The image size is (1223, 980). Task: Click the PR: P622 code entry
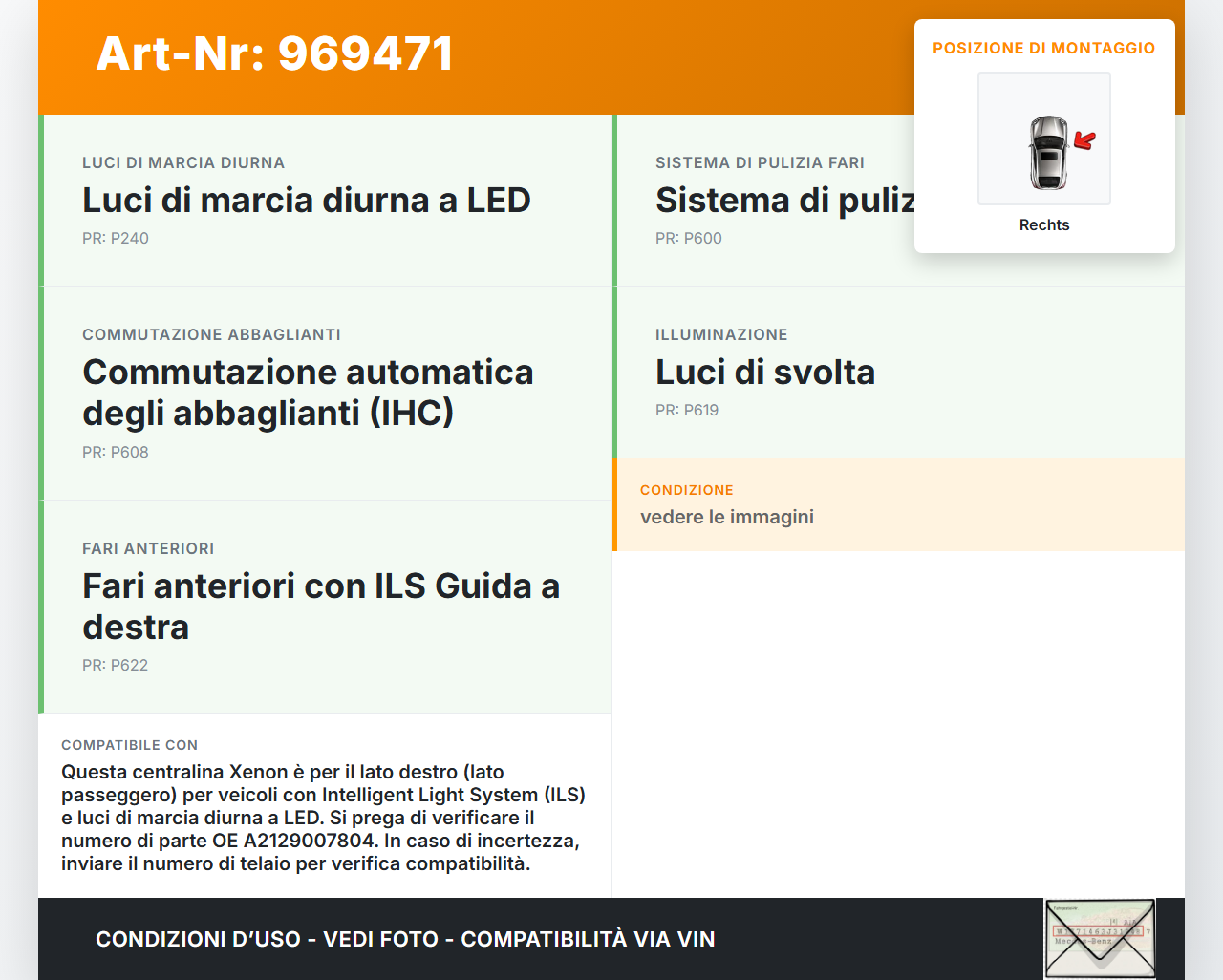pos(116,665)
